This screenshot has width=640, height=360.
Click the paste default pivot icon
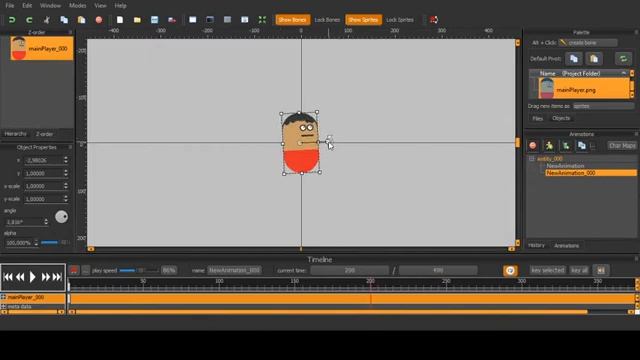594,58
